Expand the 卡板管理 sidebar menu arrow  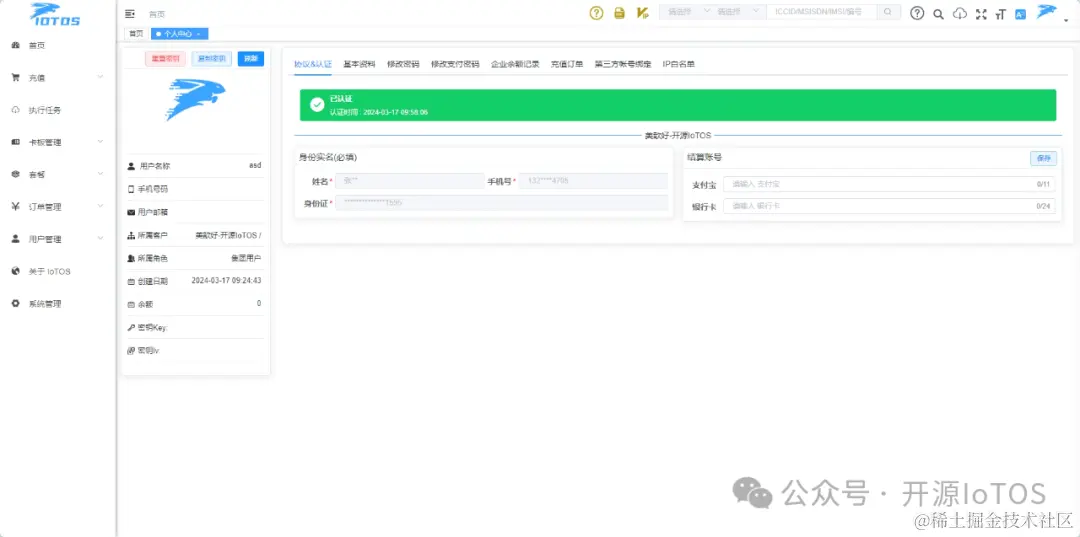(x=101, y=142)
